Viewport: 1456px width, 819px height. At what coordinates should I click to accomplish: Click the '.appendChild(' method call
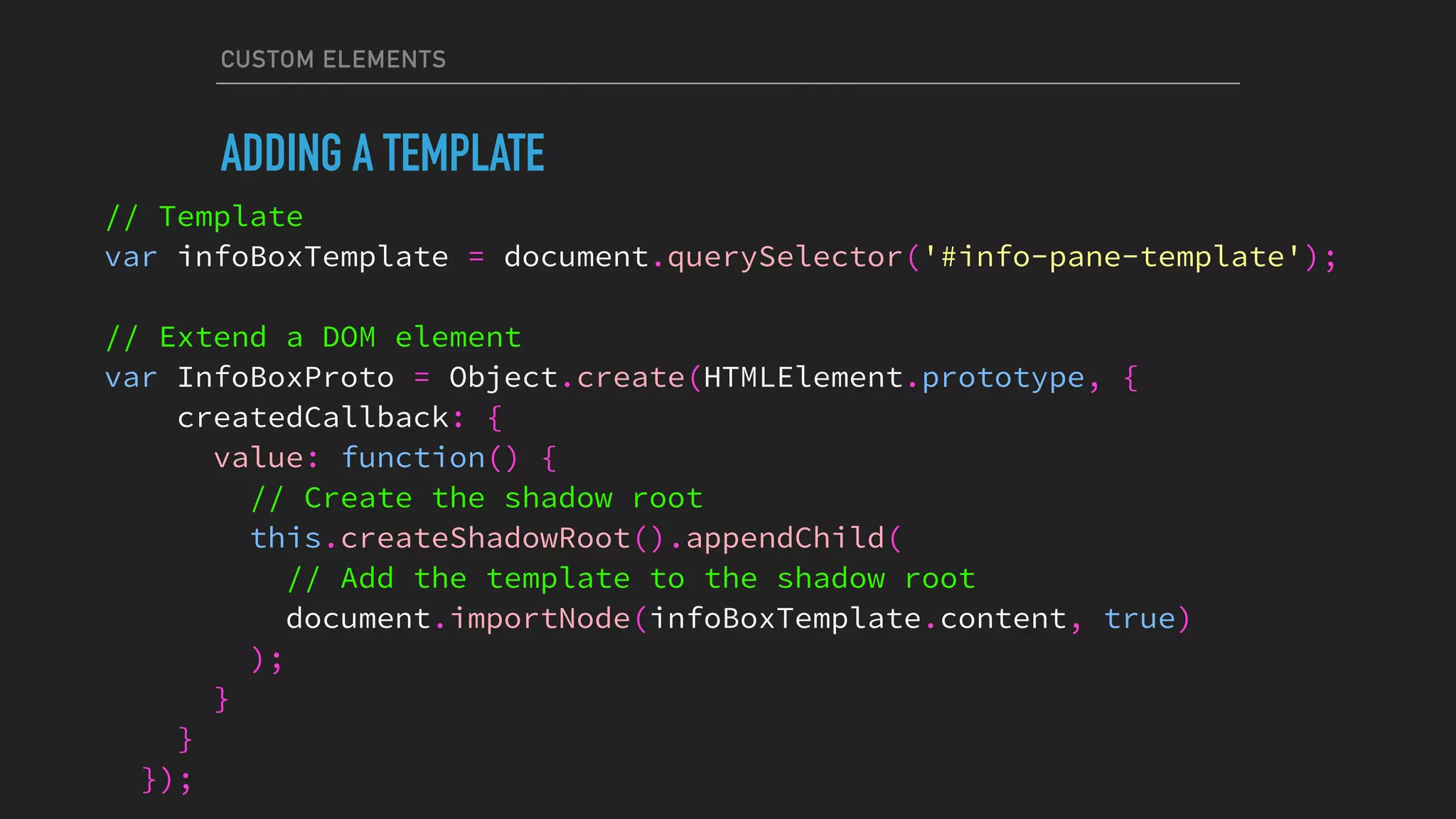786,539
